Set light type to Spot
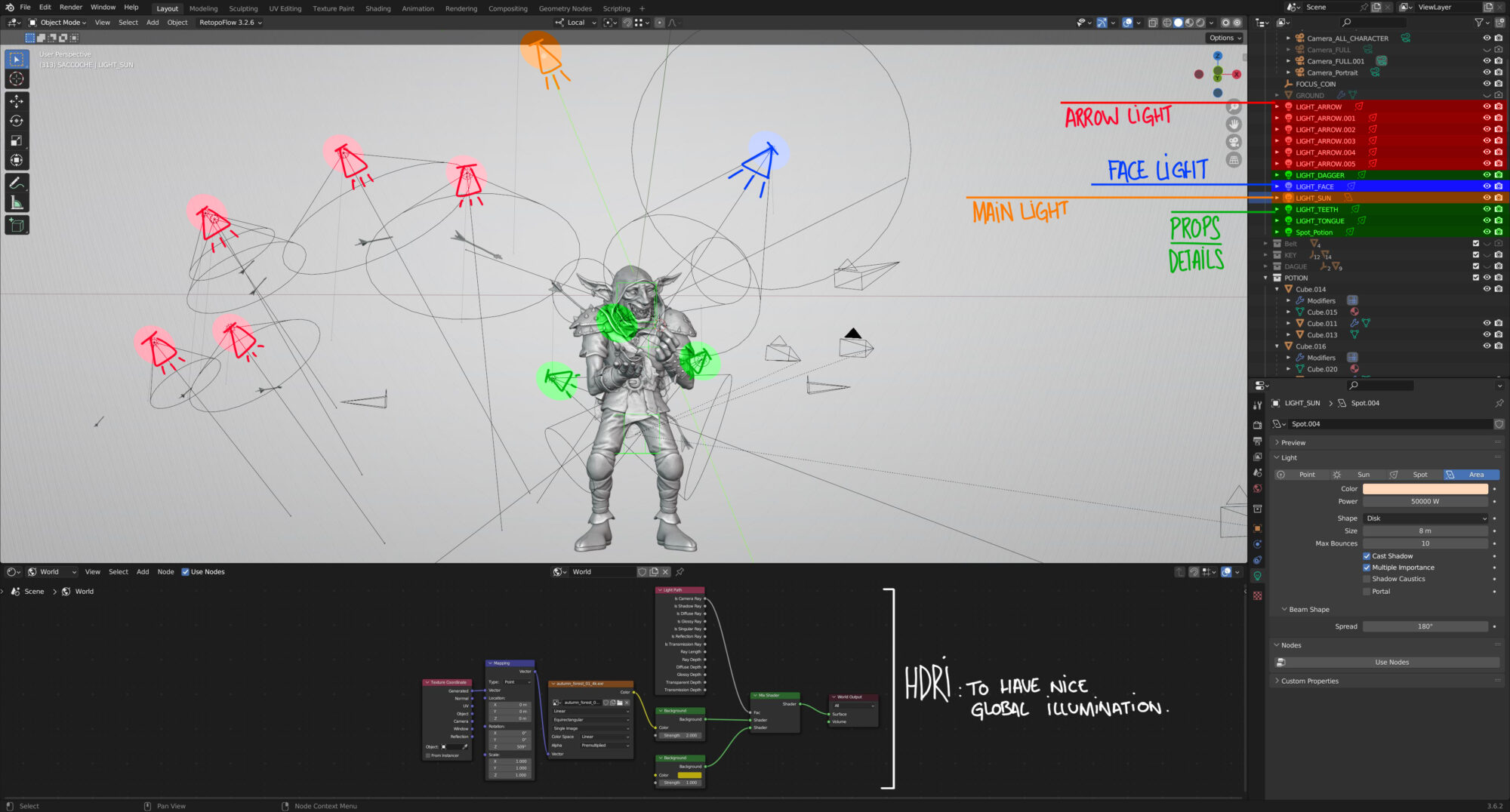This screenshot has width=1510, height=812. [1413, 475]
